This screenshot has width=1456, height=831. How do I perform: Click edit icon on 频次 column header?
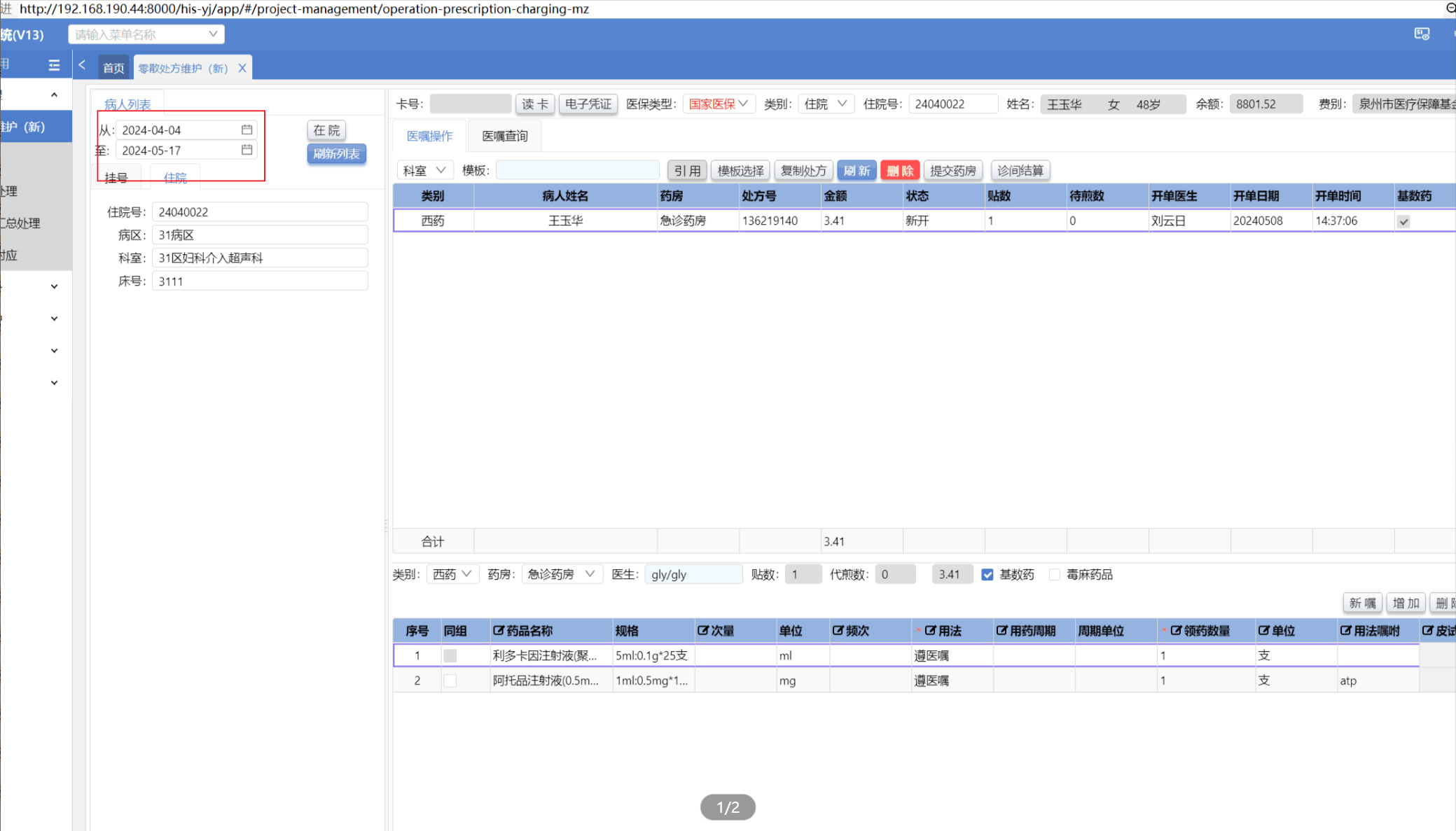click(x=838, y=631)
